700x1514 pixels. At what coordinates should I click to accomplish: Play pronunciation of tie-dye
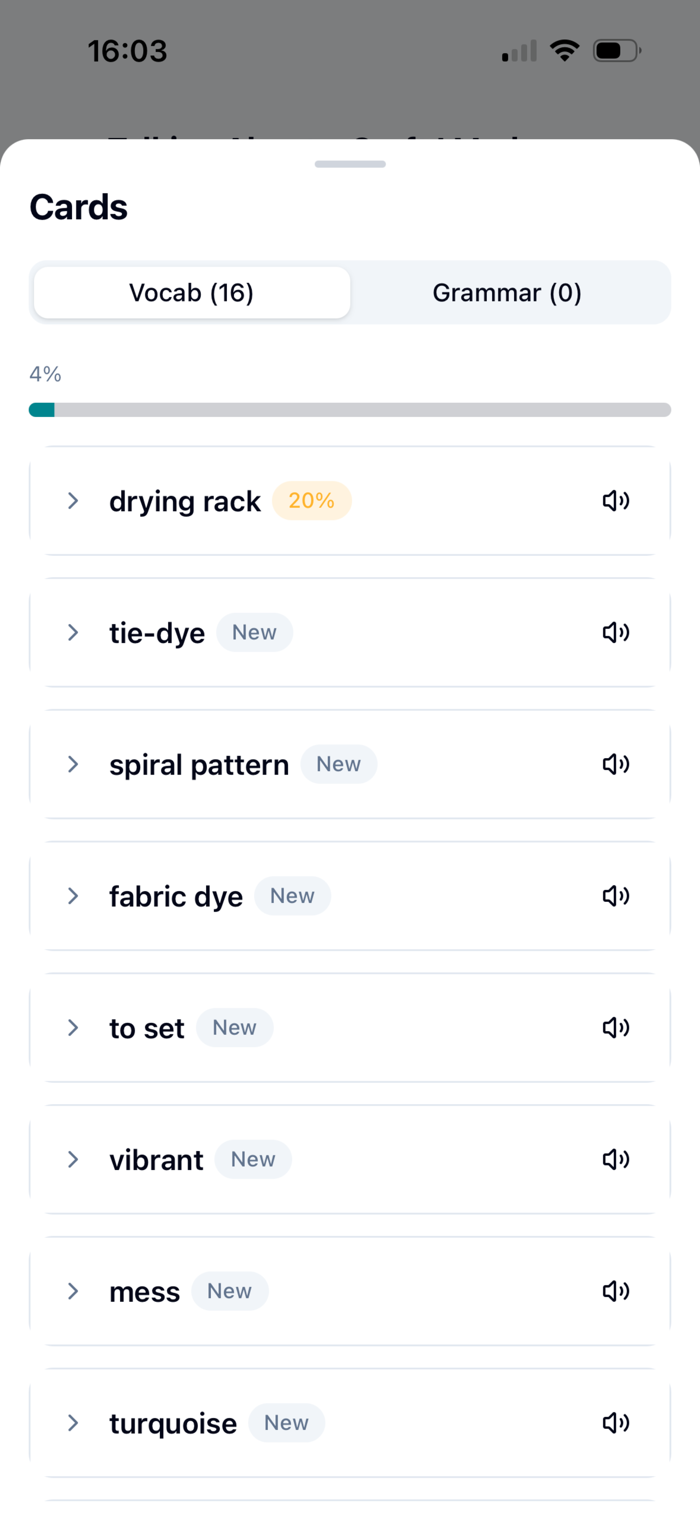click(x=615, y=632)
